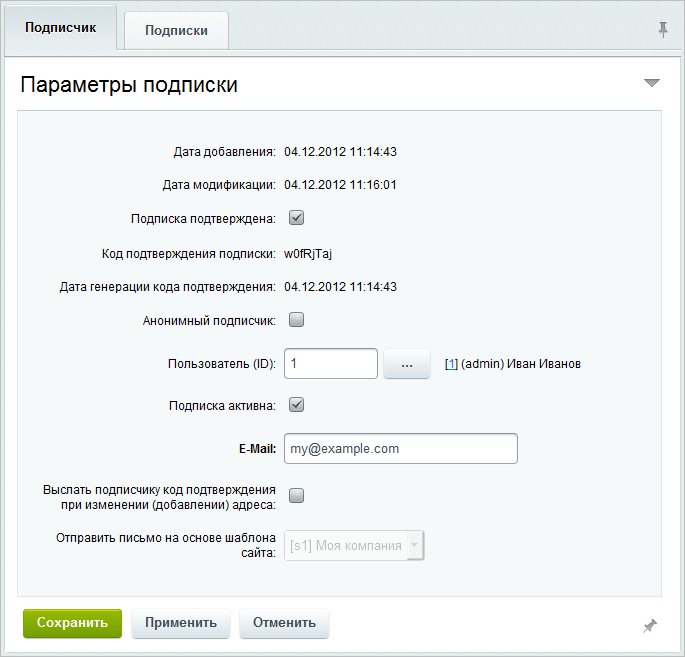Click the Пользователь (ID) input field
The width and height of the screenshot is (685, 657).
coord(330,364)
